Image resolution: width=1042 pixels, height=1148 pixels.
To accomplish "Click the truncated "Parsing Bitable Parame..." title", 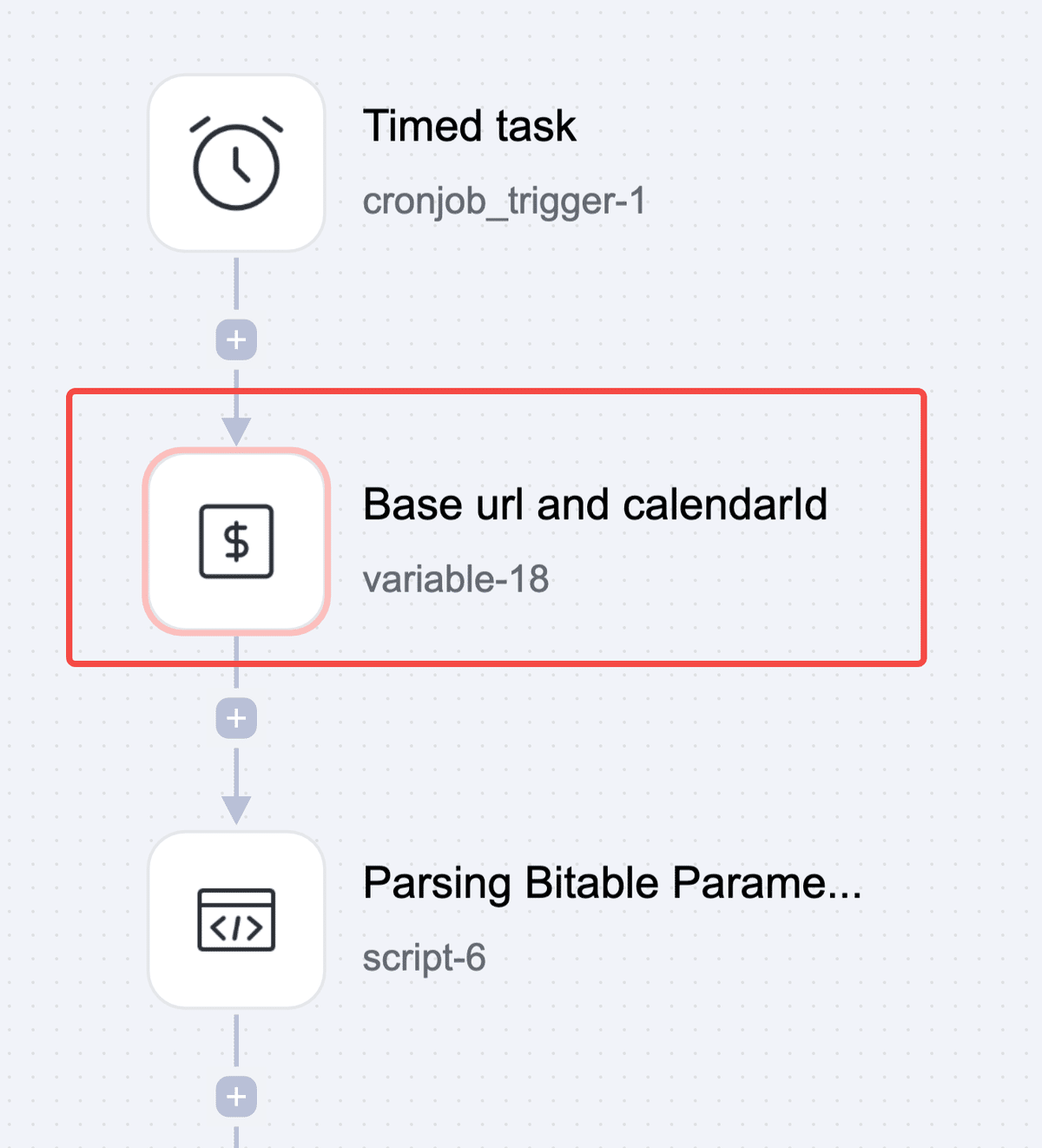I will [612, 883].
